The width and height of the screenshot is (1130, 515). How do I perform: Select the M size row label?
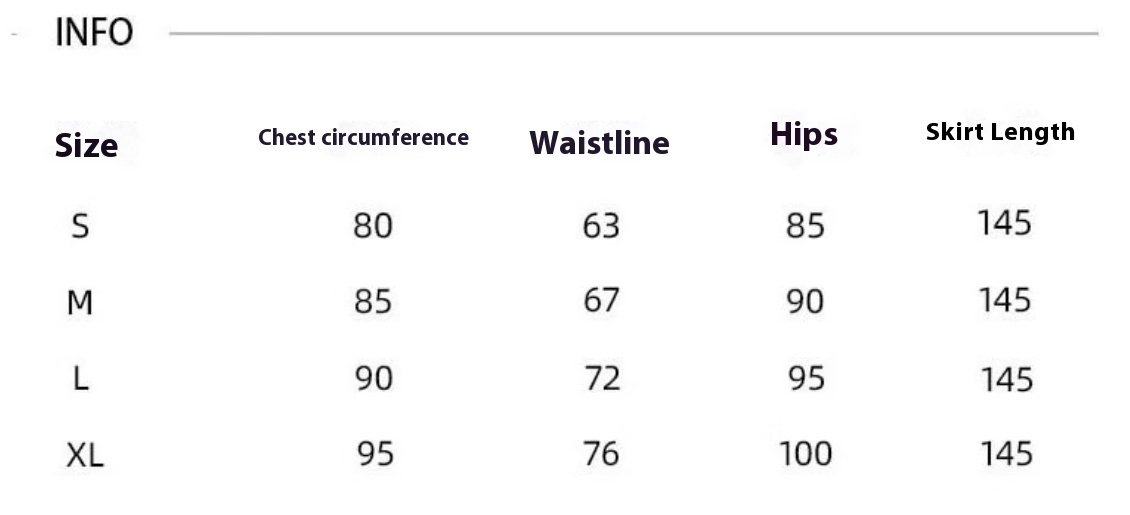coord(79,303)
